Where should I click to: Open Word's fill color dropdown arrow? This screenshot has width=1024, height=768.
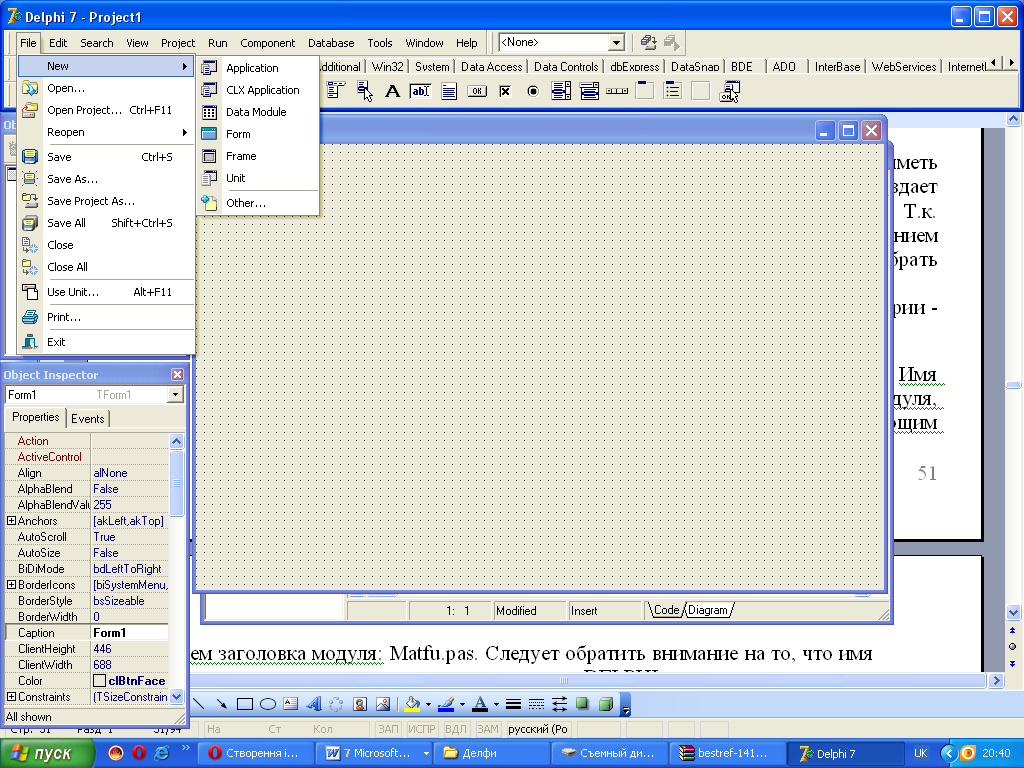coord(428,704)
